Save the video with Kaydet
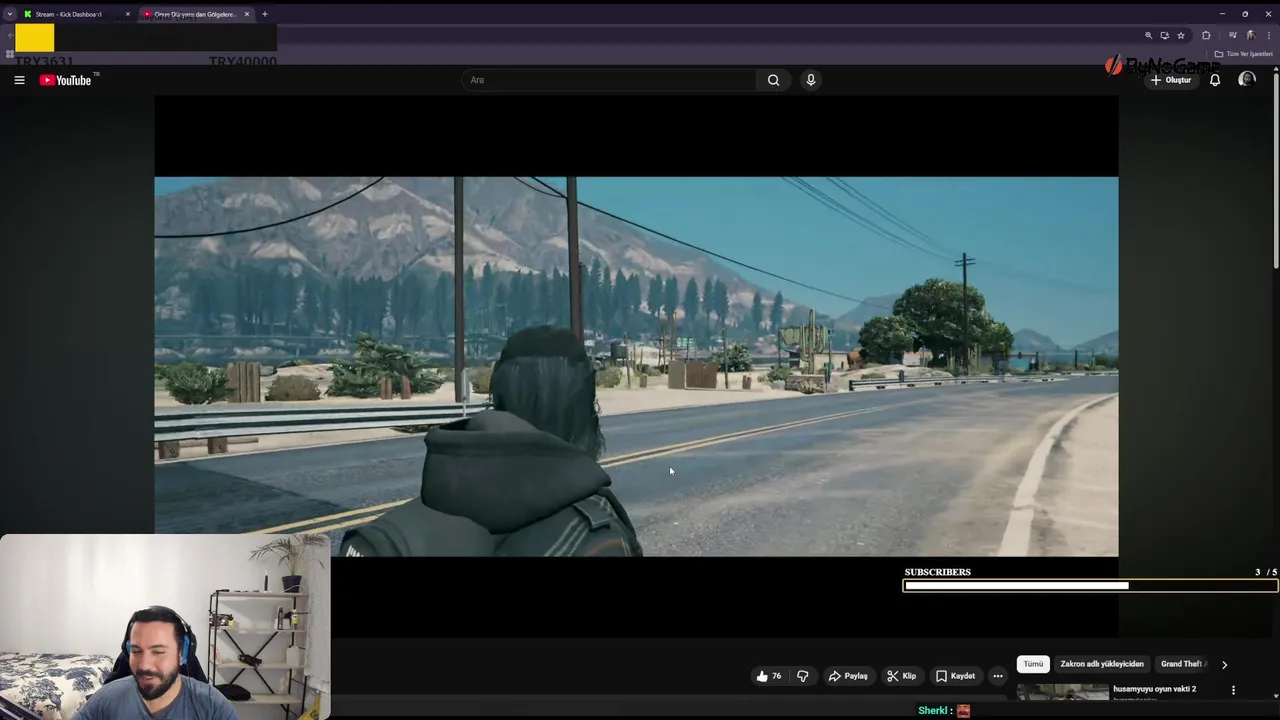The height and width of the screenshot is (720, 1280). (x=955, y=676)
